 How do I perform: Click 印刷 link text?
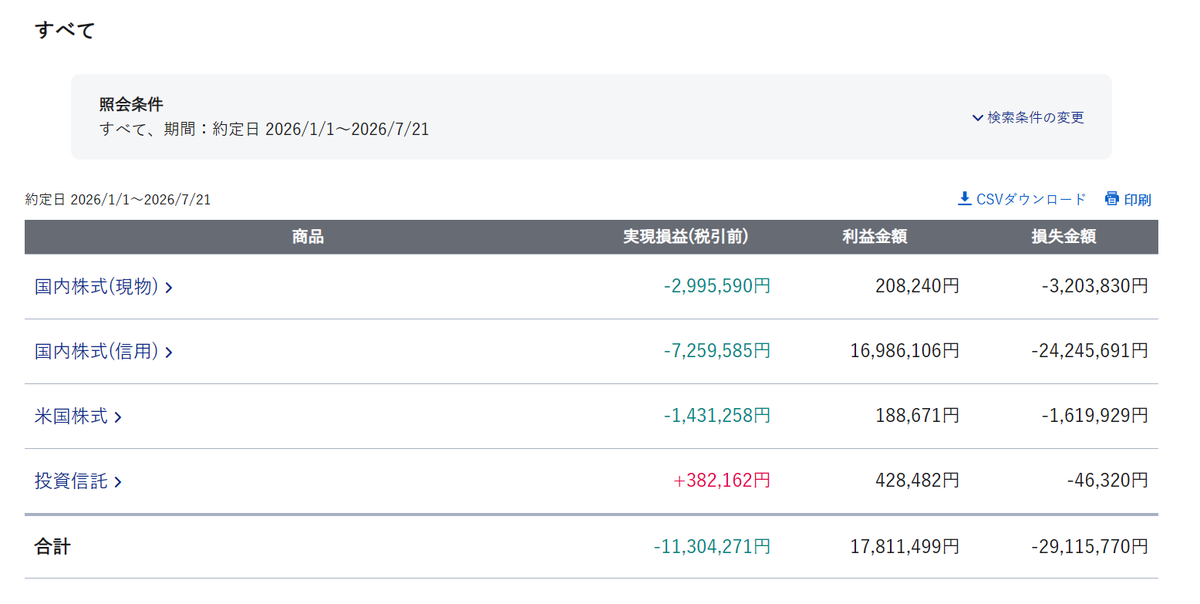(1137, 199)
